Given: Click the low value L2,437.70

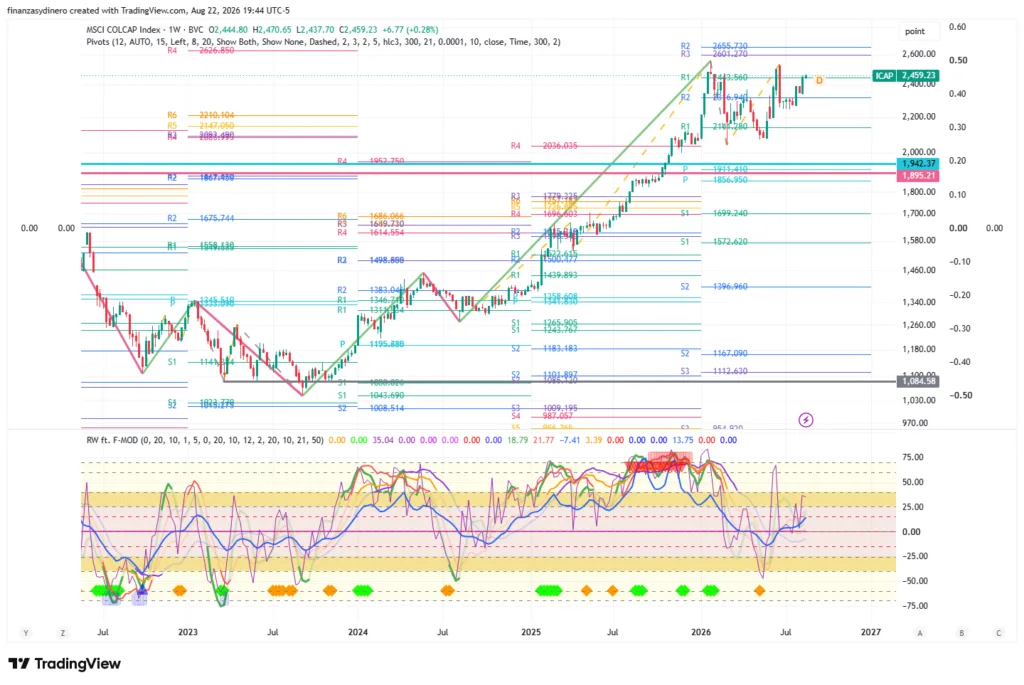Looking at the screenshot, I should click(315, 29).
